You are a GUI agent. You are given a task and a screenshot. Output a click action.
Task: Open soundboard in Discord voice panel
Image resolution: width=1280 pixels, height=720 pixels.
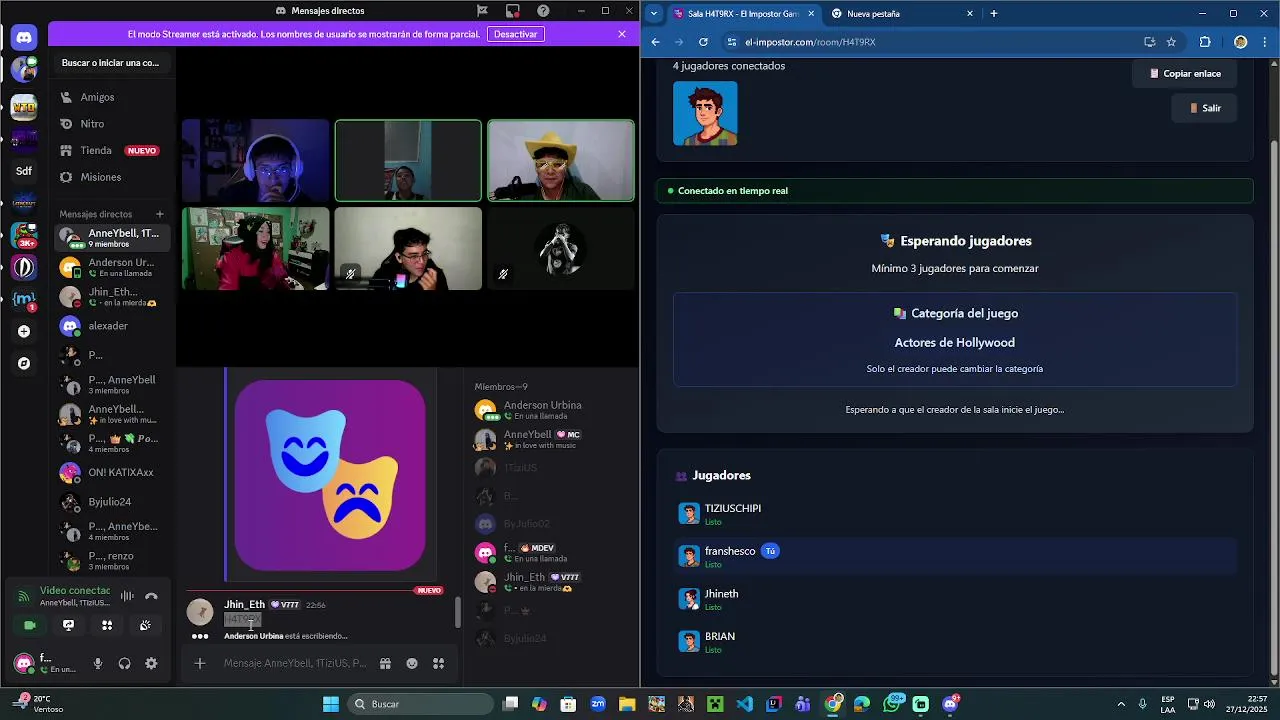coord(145,625)
